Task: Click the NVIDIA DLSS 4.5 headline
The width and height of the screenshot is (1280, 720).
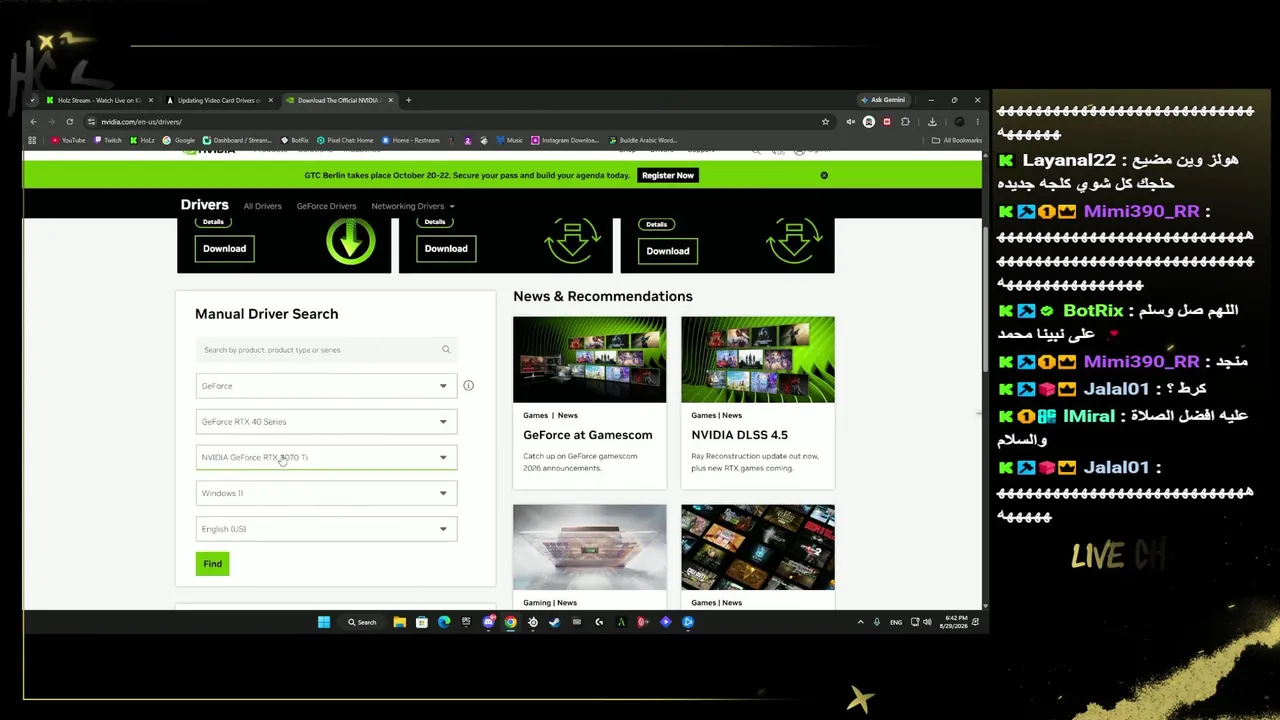Action: pos(740,435)
